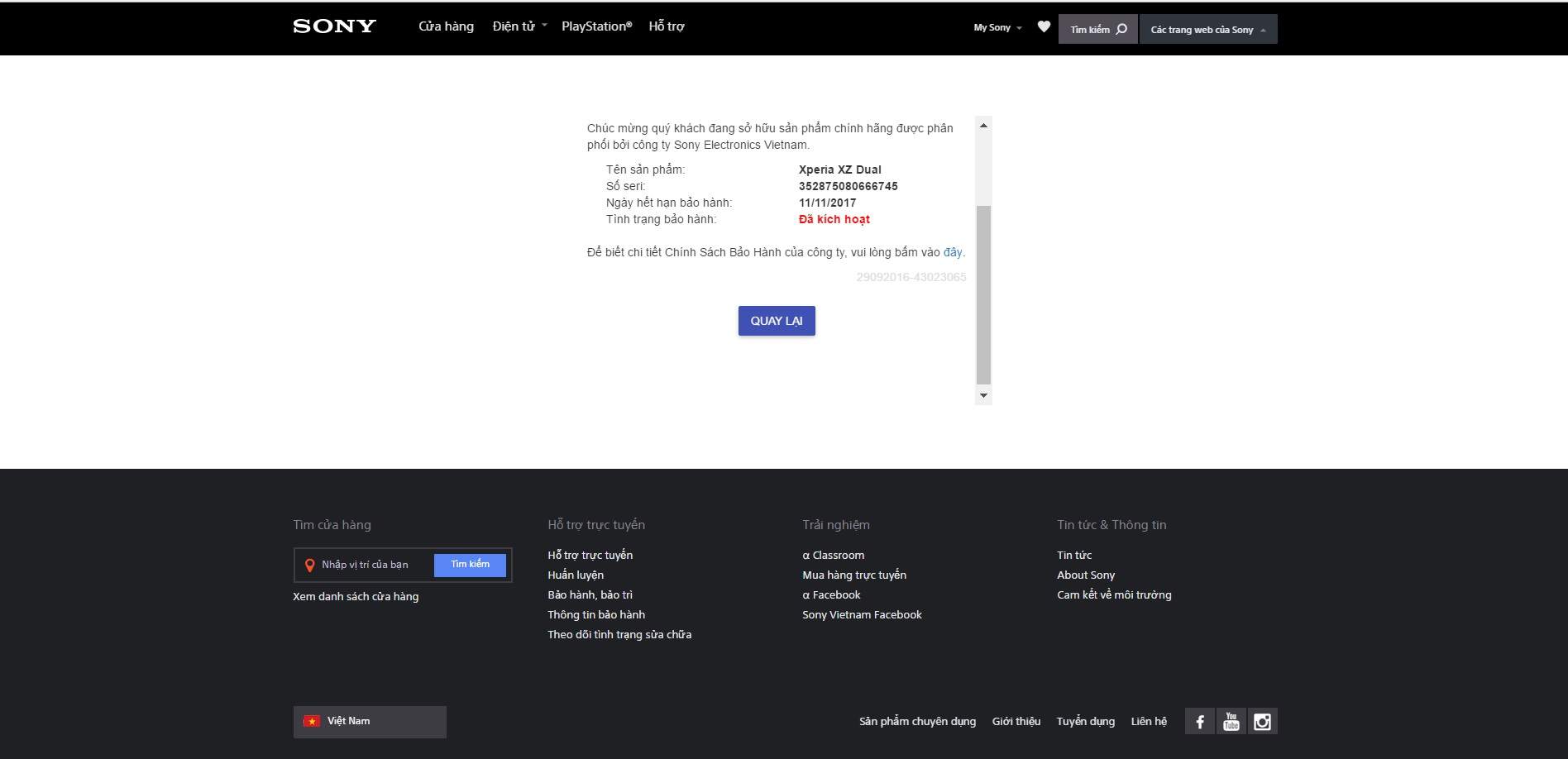1568x759 pixels.
Task: Click the warranty panel scrollbar thumb
Action: [x=983, y=295]
